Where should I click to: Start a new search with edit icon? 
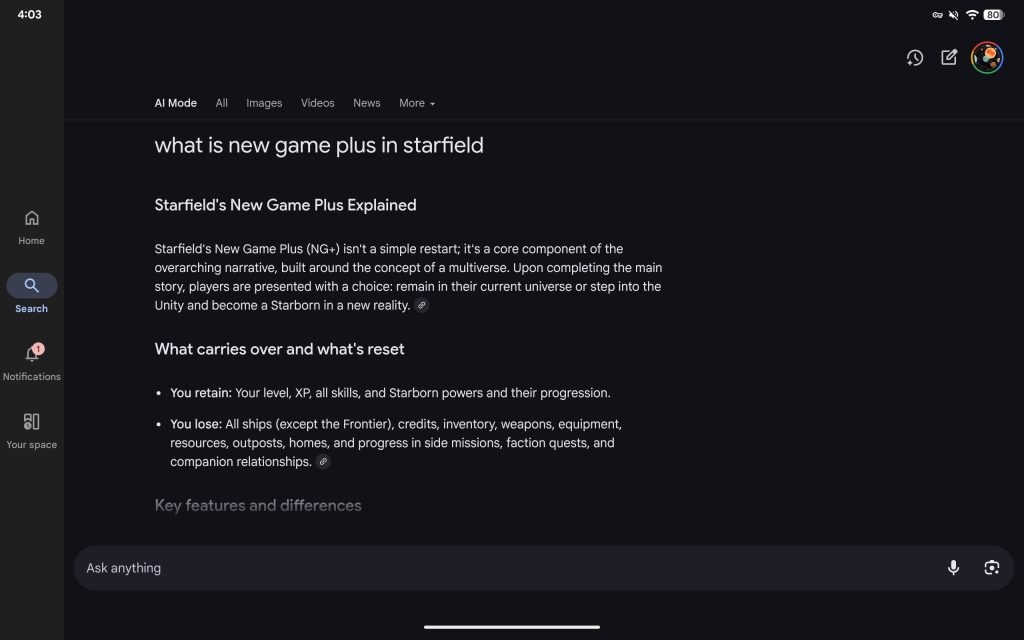pyautogui.click(x=949, y=58)
